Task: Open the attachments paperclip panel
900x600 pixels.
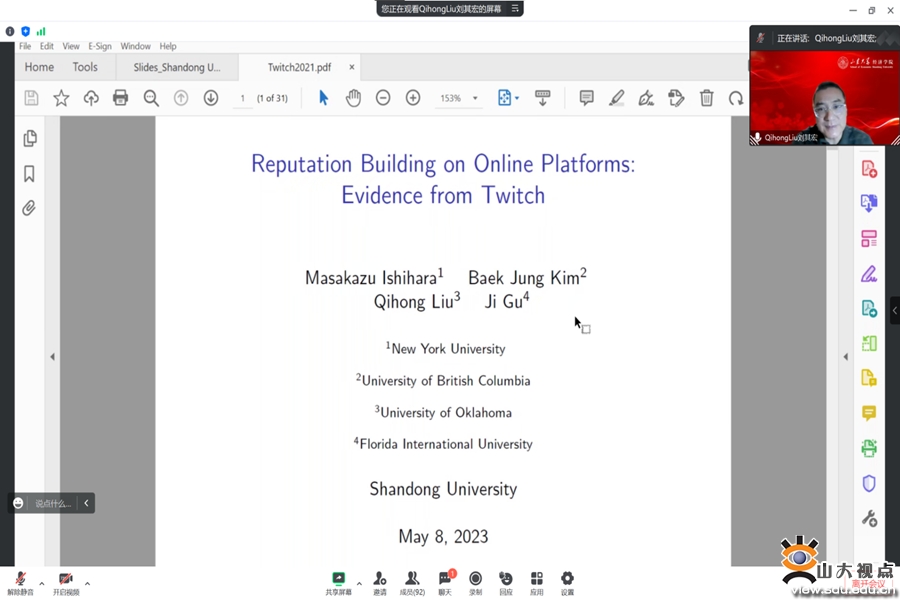Action: [x=29, y=208]
